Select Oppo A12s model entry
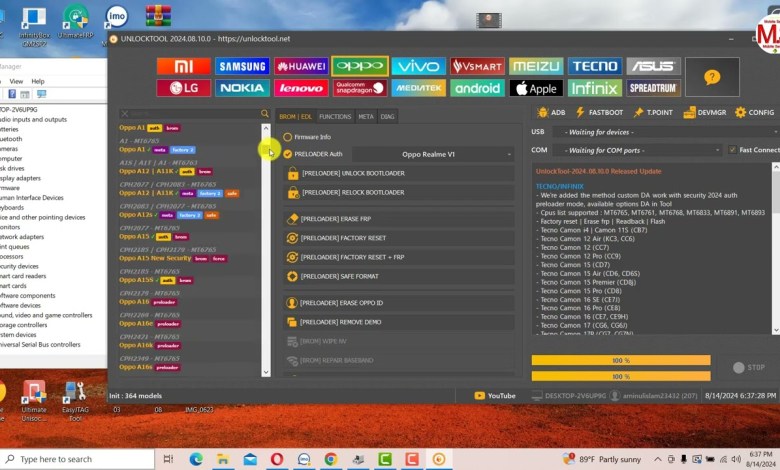Screen dimensions: 780x470 pos(168,215)
